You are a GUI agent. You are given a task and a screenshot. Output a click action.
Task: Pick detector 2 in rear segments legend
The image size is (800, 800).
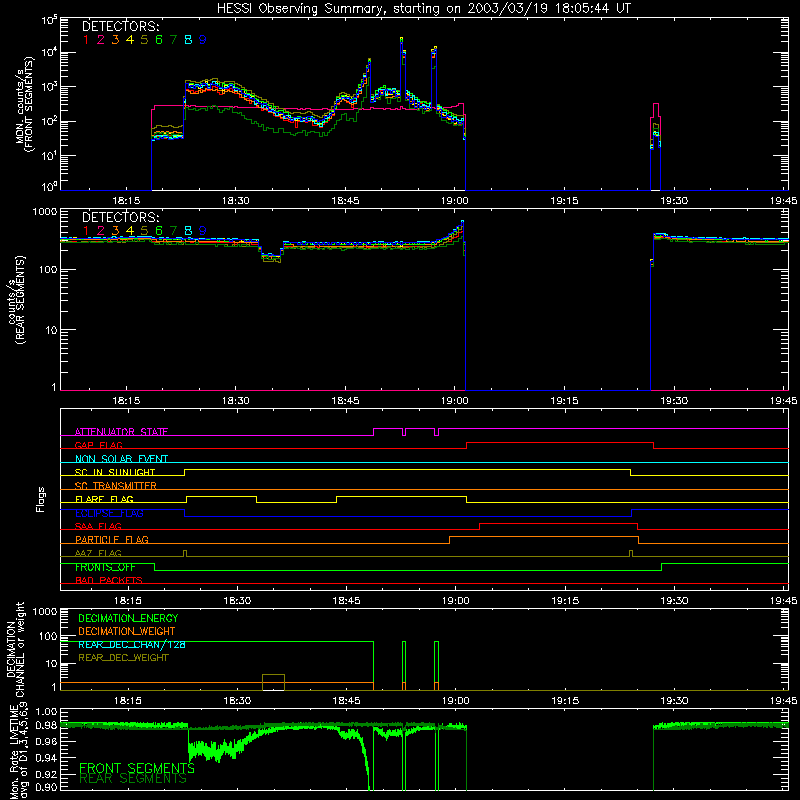pos(101,231)
